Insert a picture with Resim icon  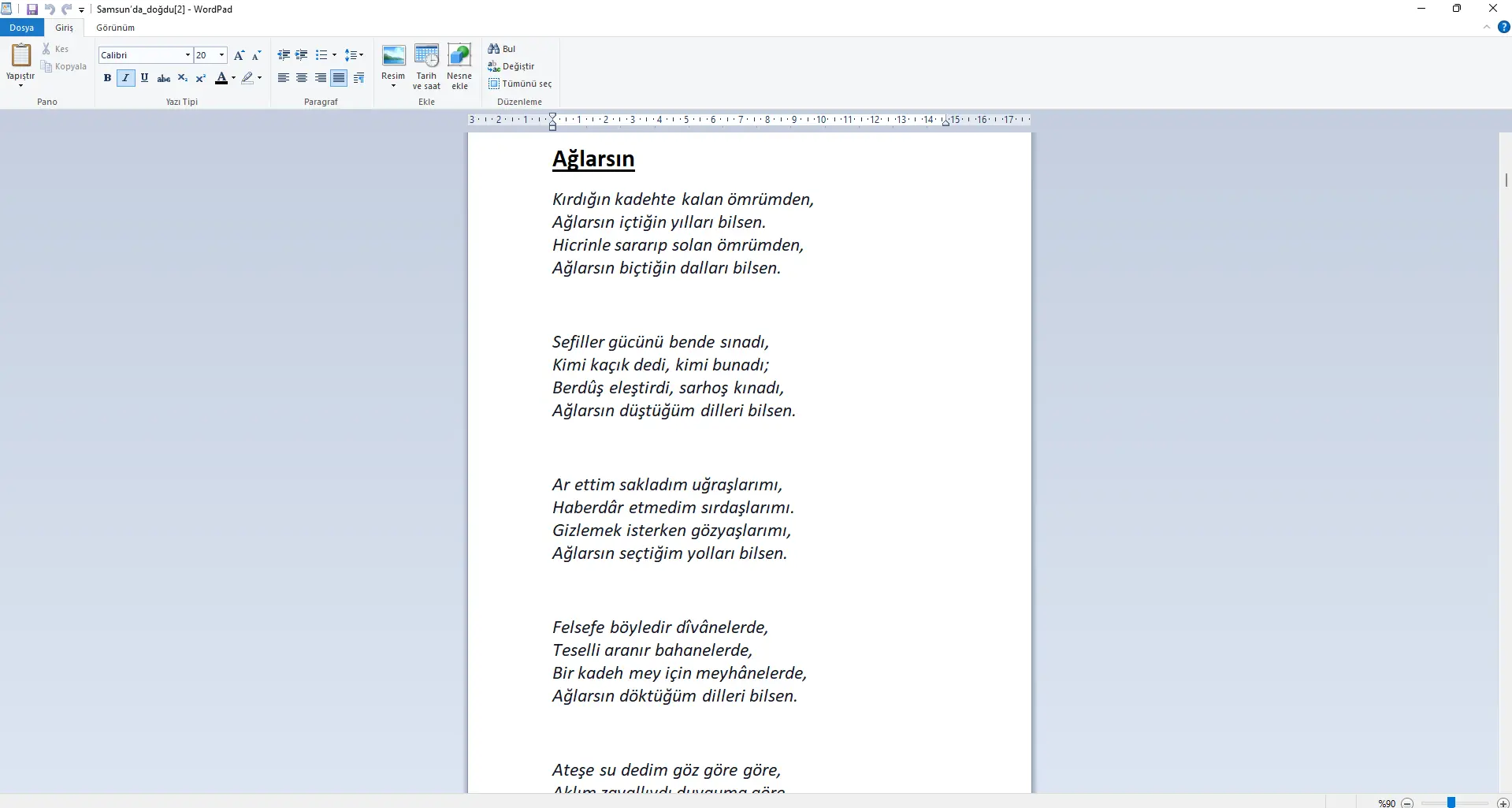pyautogui.click(x=393, y=55)
